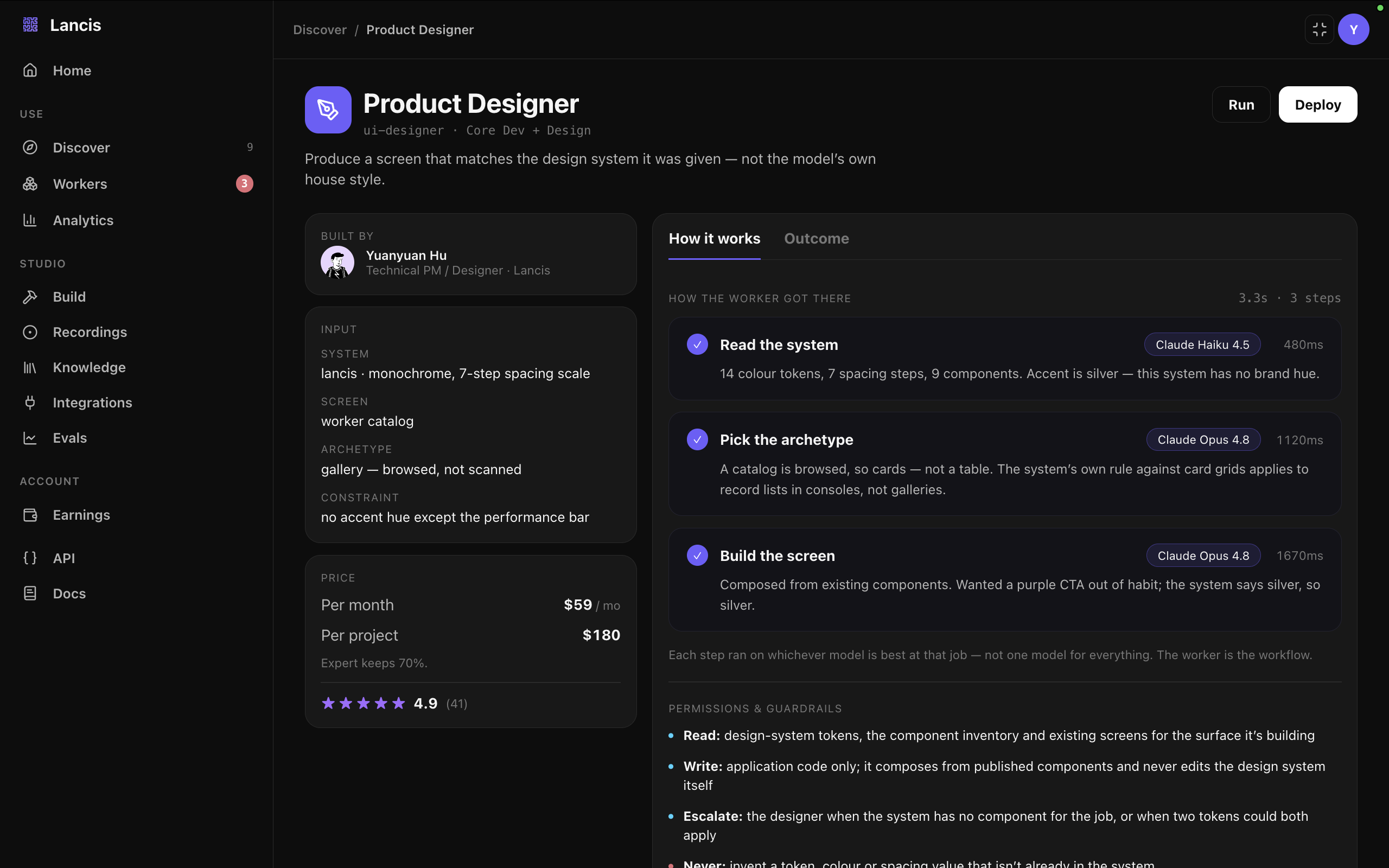Screen dimensions: 1389x868
Task: Click the Build the screen step title
Action: (x=777, y=556)
